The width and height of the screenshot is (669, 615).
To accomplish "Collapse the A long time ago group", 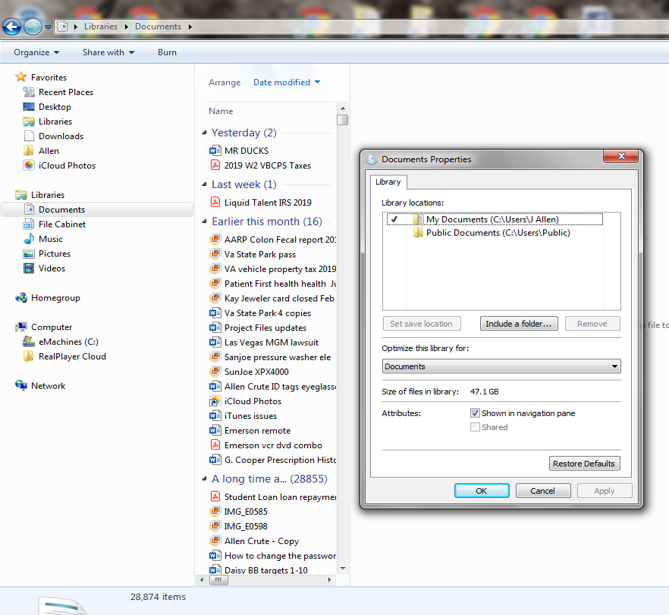I will tap(204, 479).
